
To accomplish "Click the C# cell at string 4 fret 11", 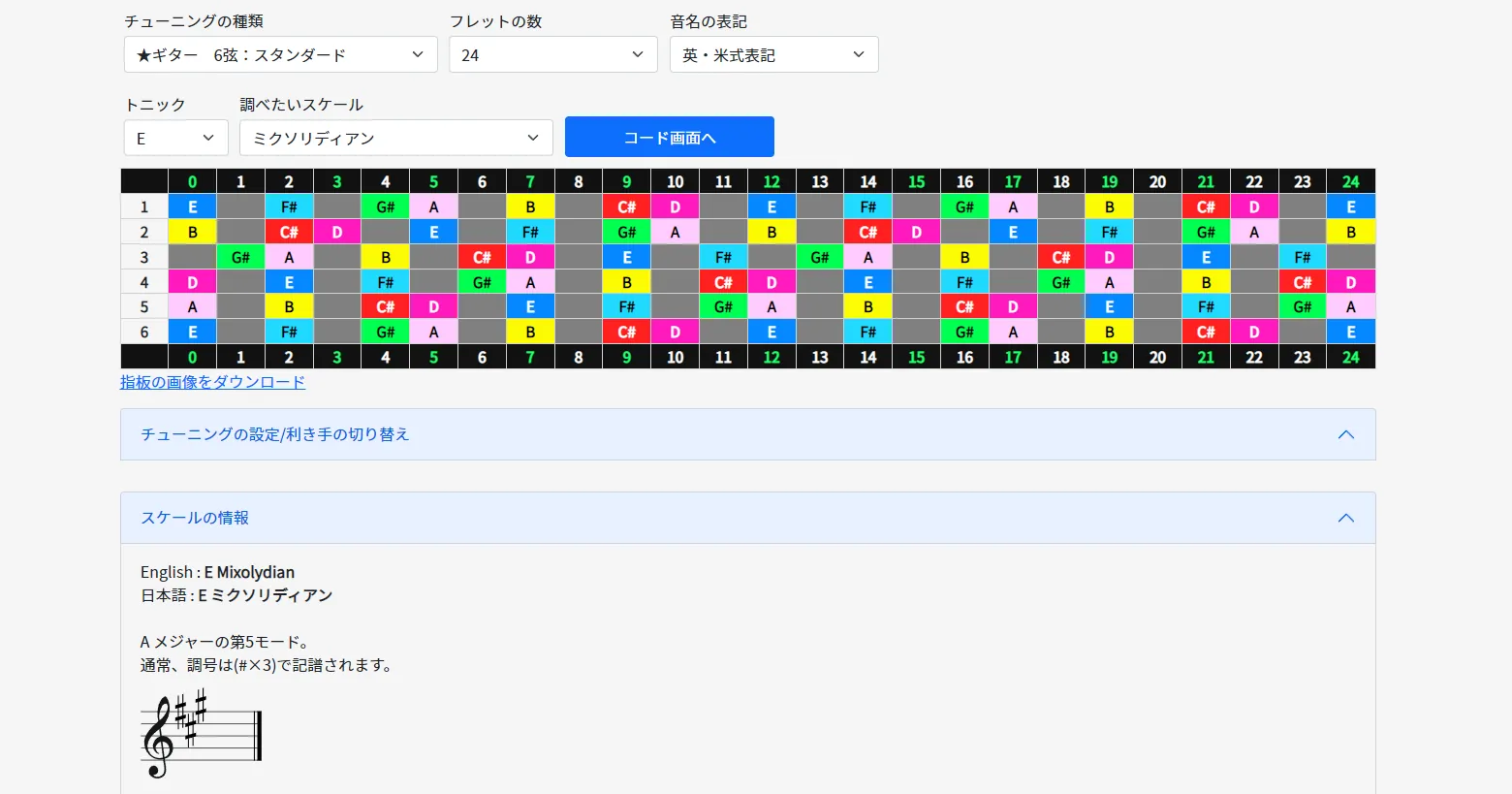I will tap(723, 282).
